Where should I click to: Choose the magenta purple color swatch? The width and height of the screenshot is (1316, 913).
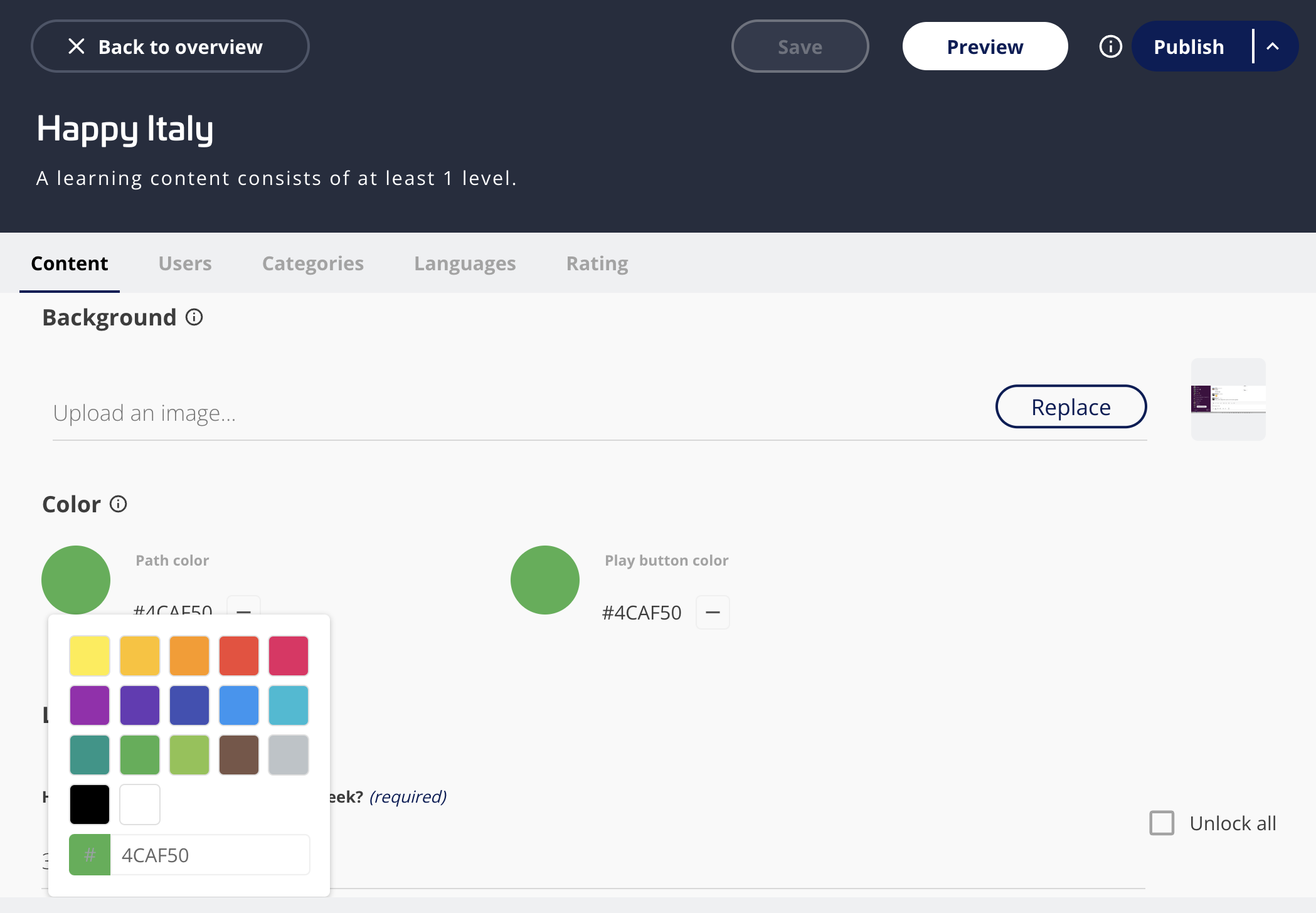[90, 705]
